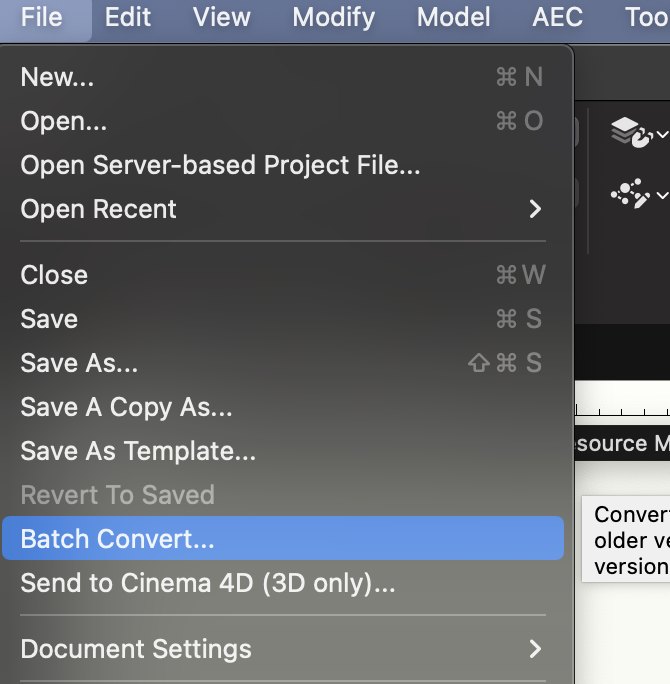Expand the class options dropdown arrow
The height and width of the screenshot is (684, 670).
coord(661,196)
